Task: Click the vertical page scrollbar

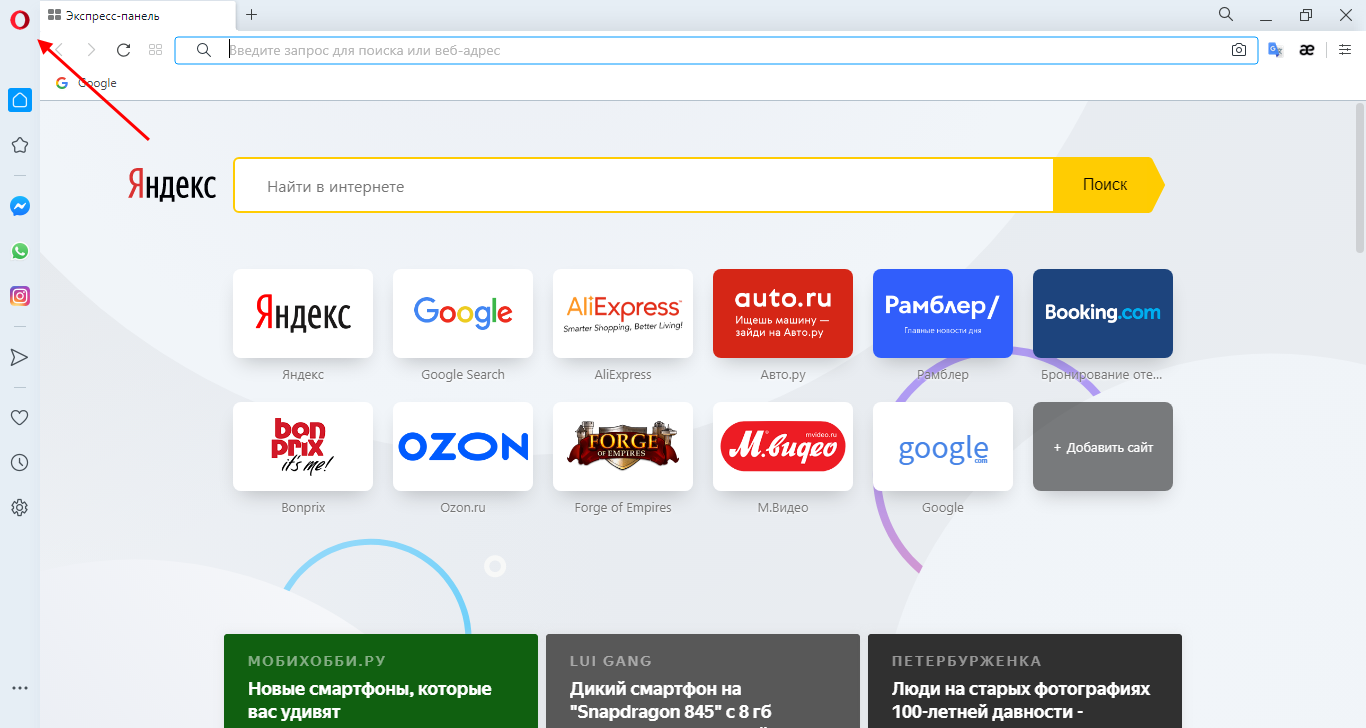Action: [1360, 178]
